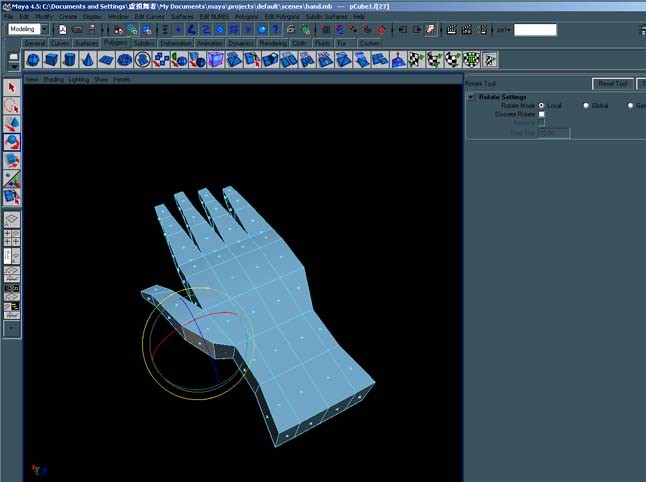Switch to the Animation shelf tab
This screenshot has width=646, height=482.
[x=209, y=43]
